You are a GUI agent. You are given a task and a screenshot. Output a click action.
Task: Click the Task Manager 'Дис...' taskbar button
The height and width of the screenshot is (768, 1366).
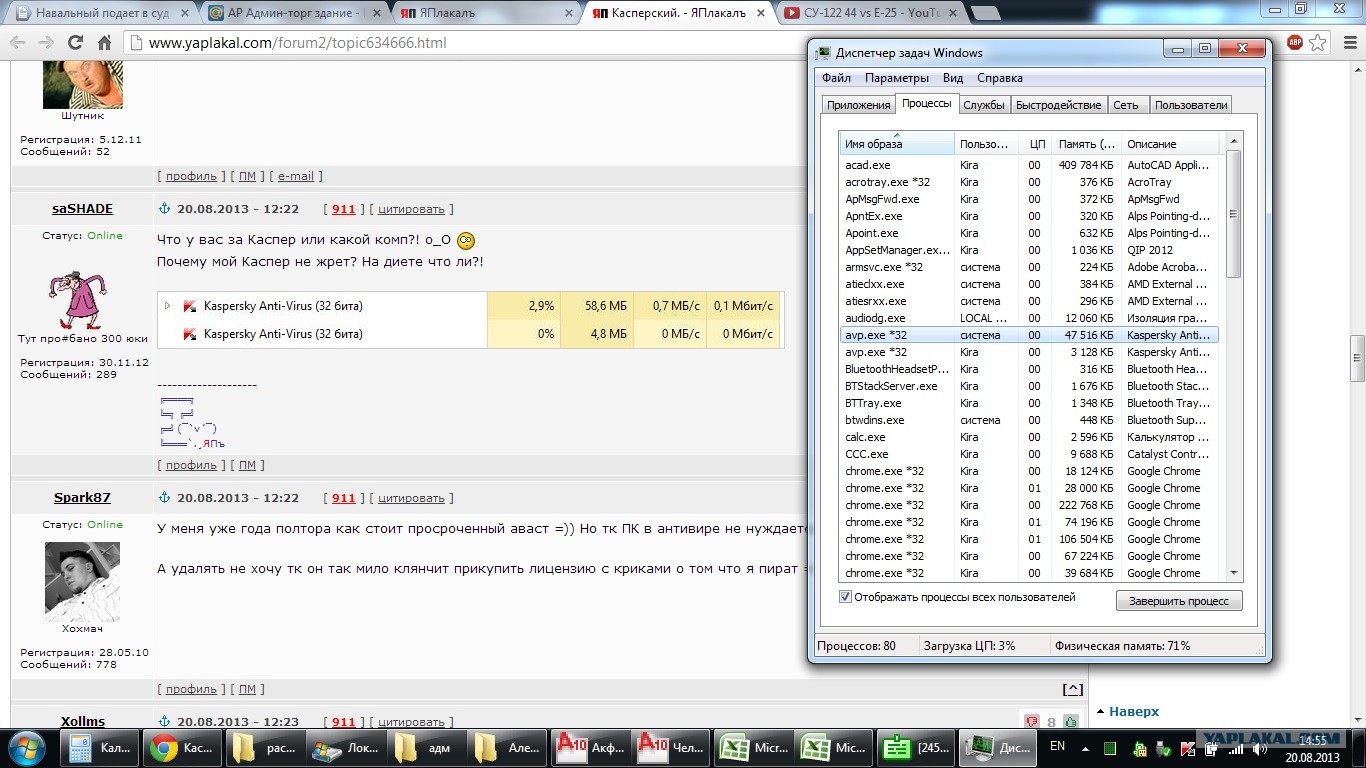coord(999,747)
